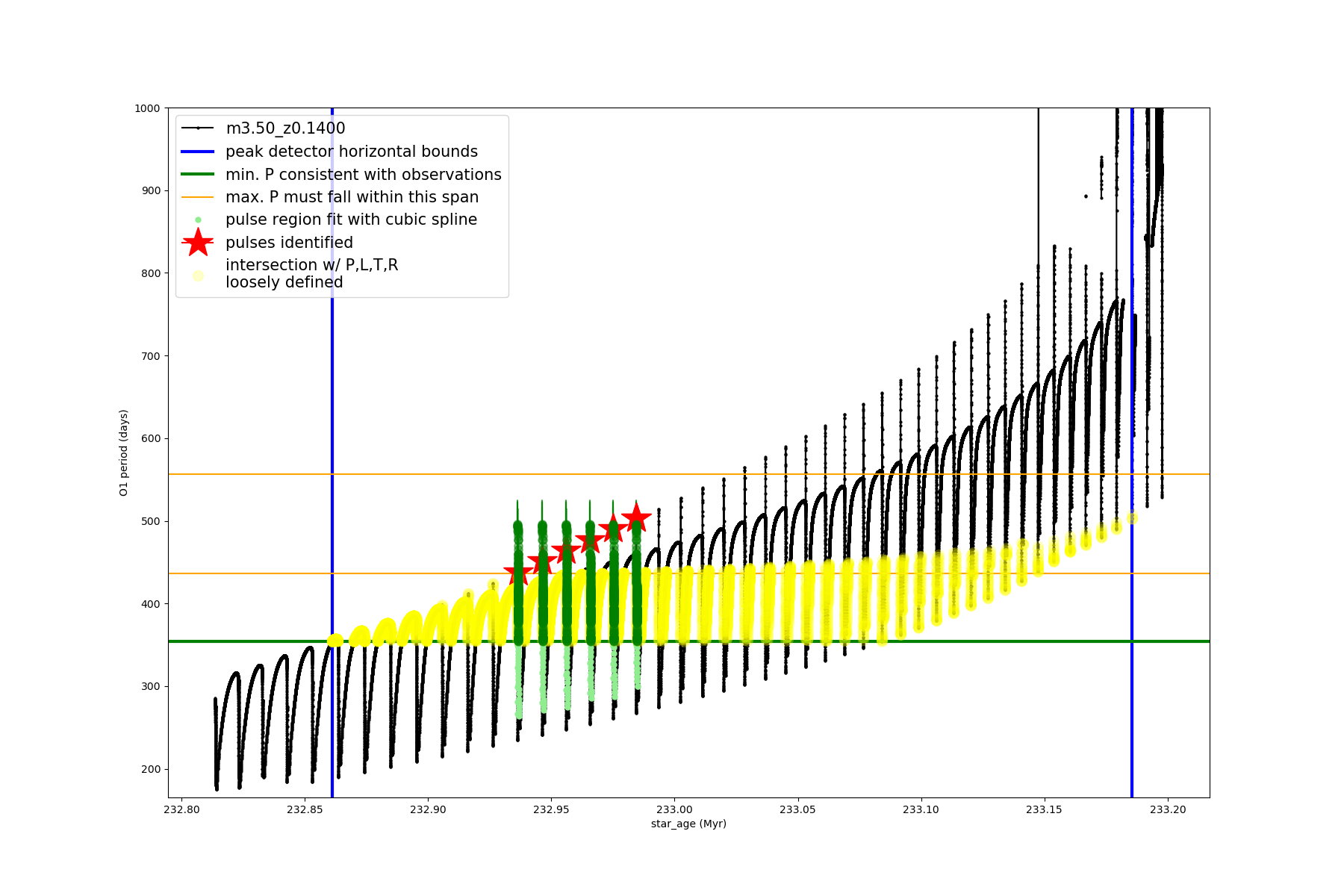Click the 'O1 period (days)' y-axis label
The width and height of the screenshot is (1344, 896).
tap(124, 452)
